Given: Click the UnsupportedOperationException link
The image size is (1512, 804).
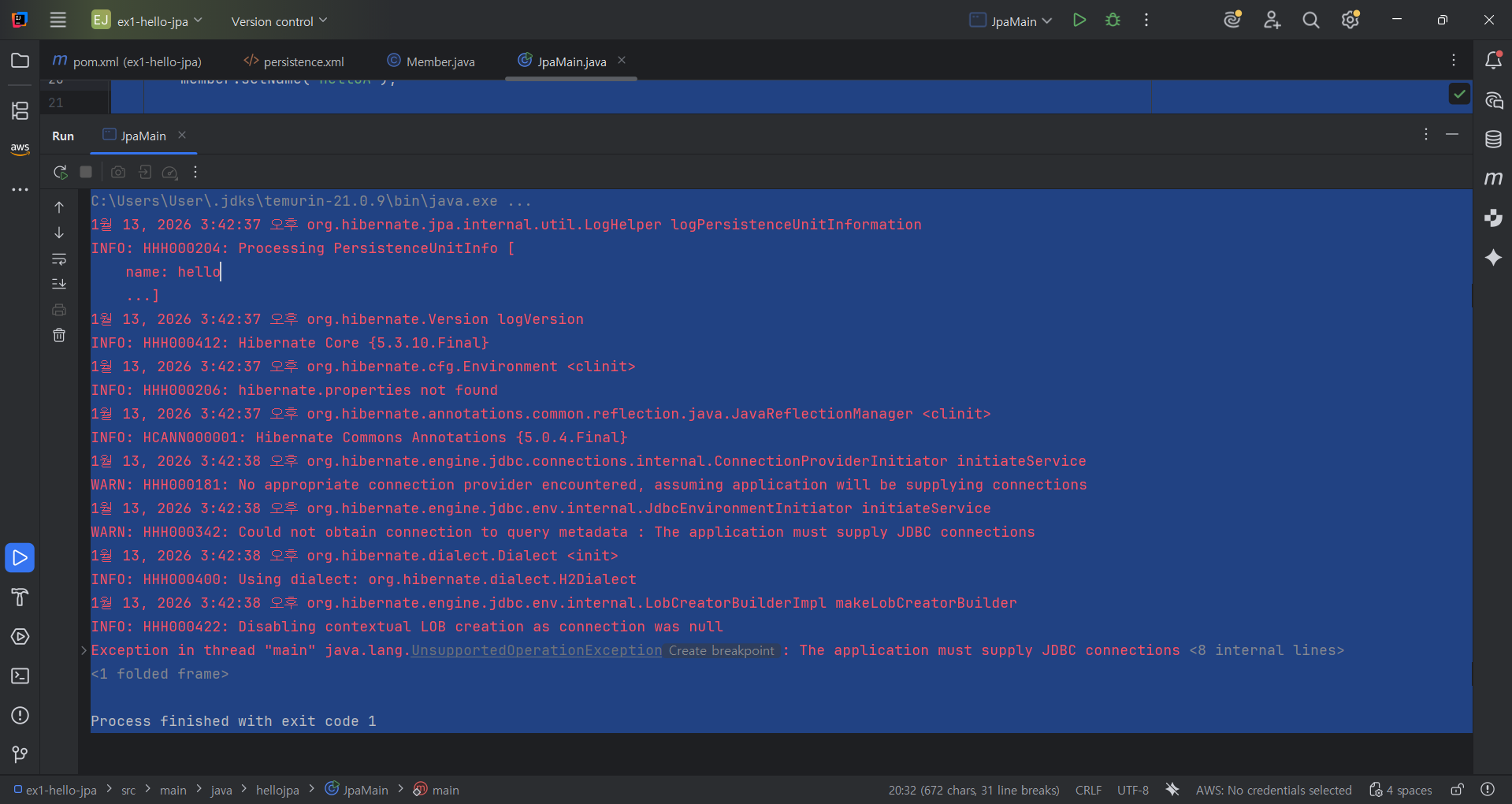Looking at the screenshot, I should pos(536,650).
